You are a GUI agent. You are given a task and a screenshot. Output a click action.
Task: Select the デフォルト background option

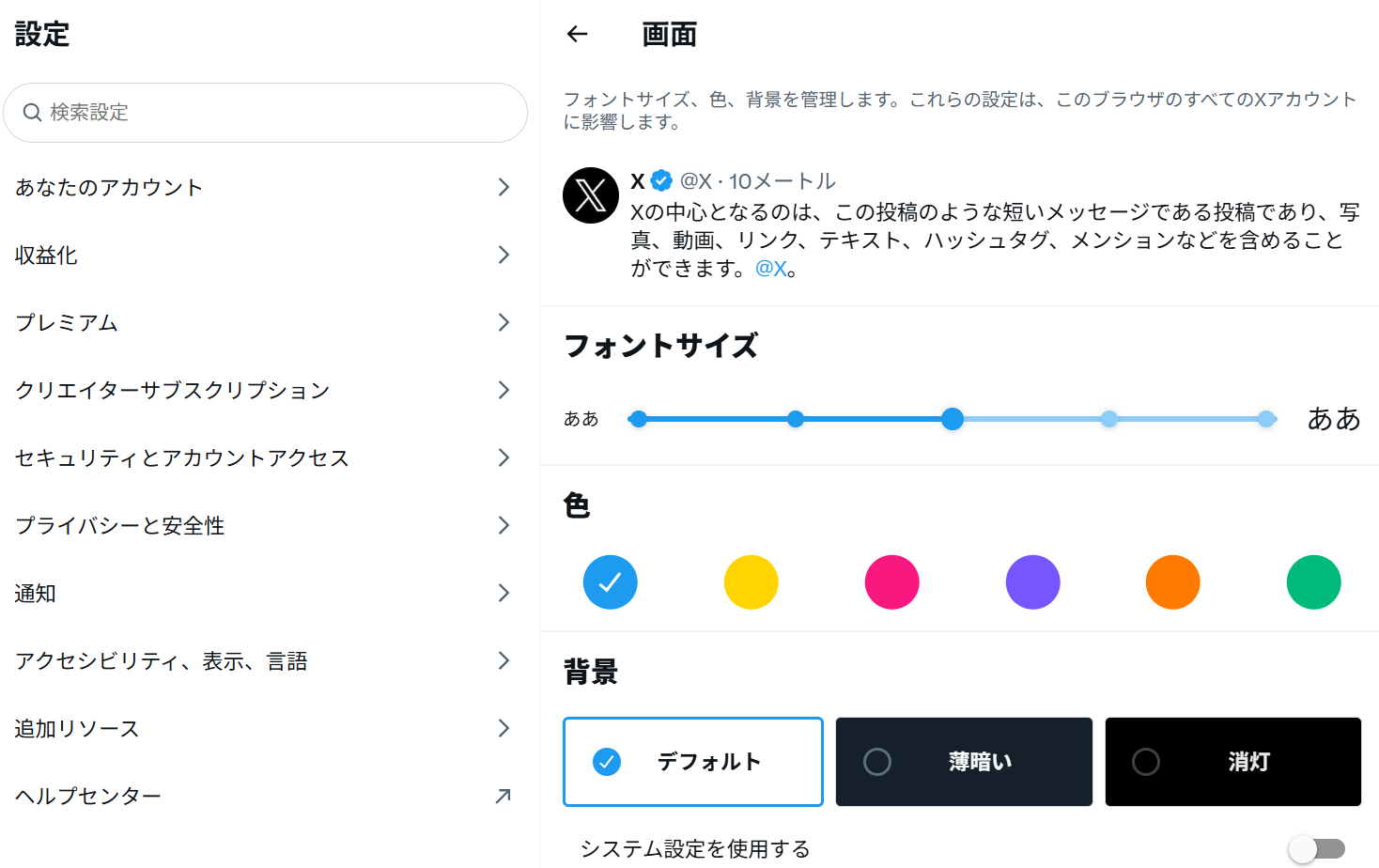[693, 762]
